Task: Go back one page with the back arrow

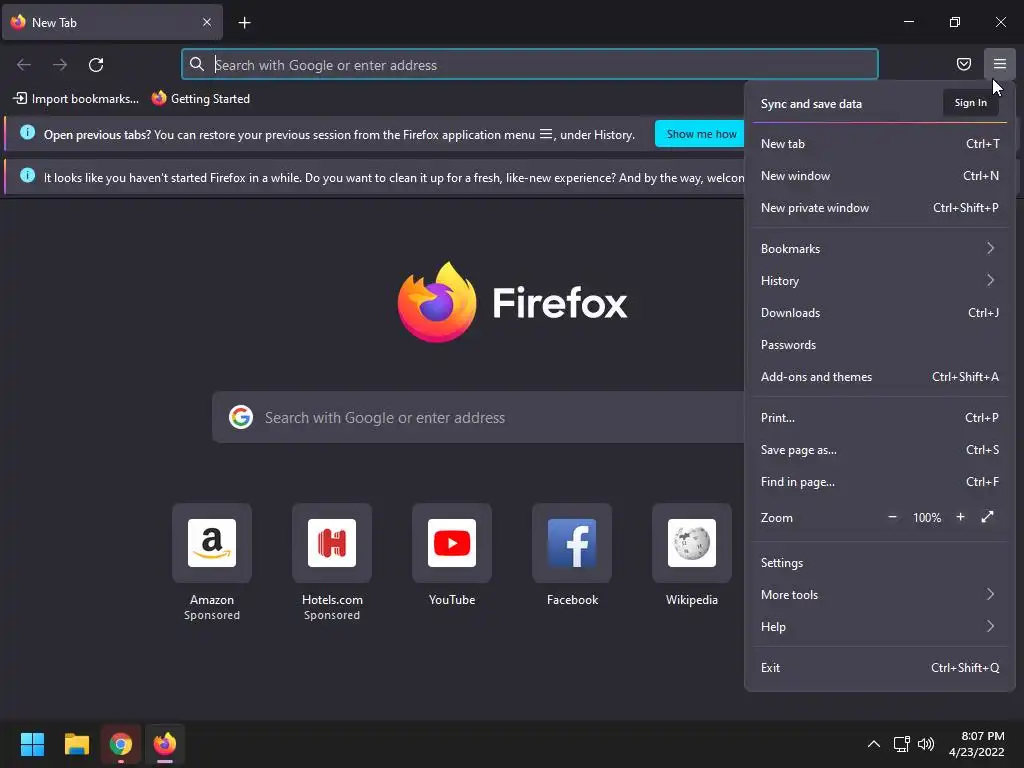Action: (x=24, y=65)
